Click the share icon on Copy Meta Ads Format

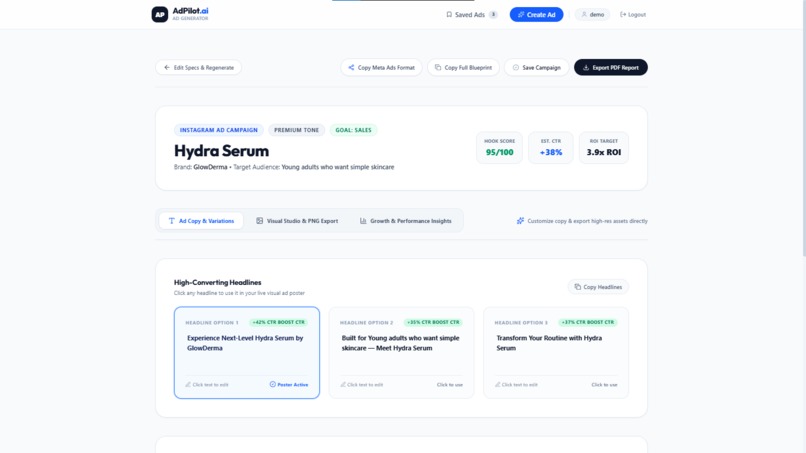point(351,67)
